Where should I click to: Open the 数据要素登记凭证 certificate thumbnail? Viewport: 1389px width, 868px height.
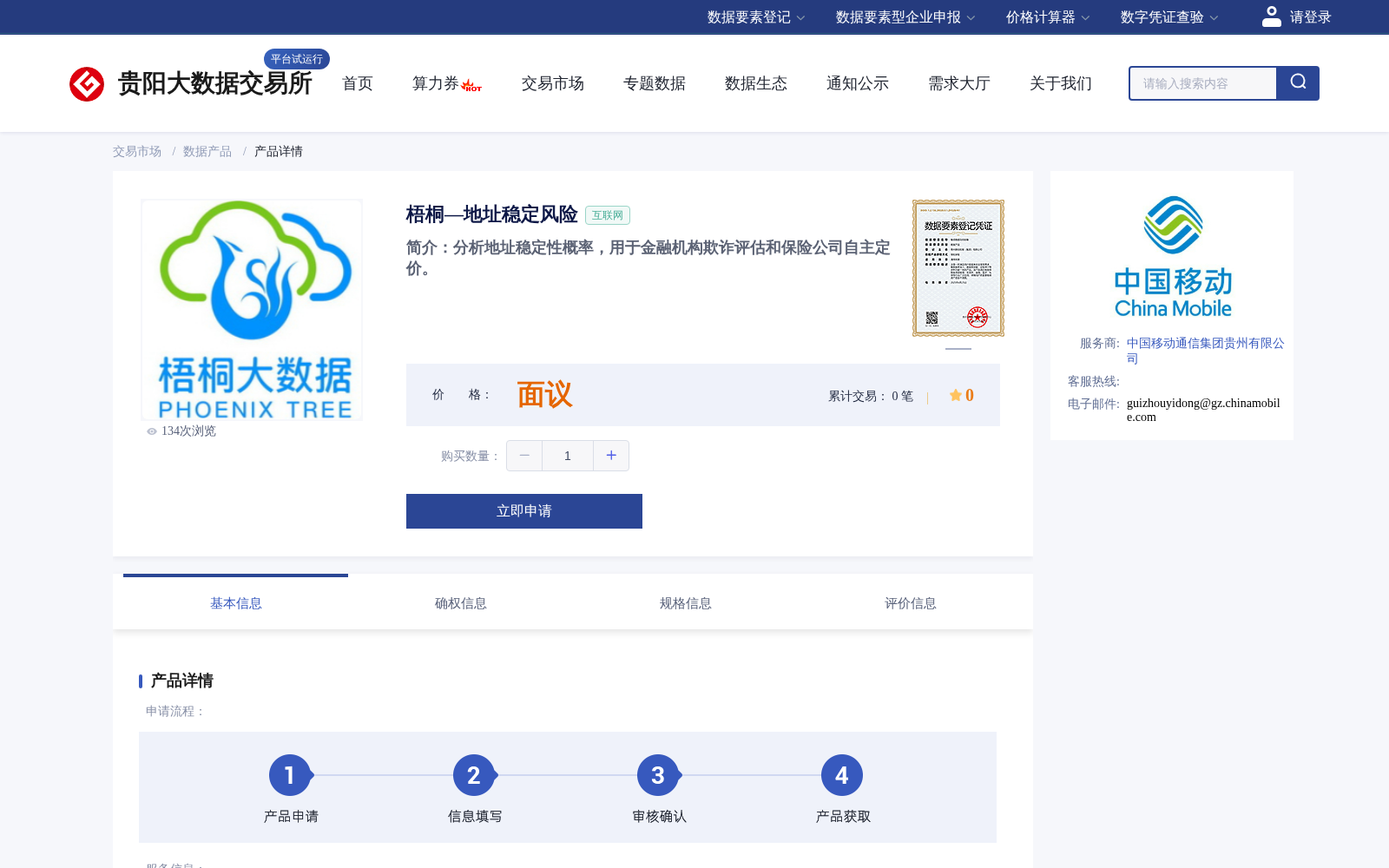(958, 268)
